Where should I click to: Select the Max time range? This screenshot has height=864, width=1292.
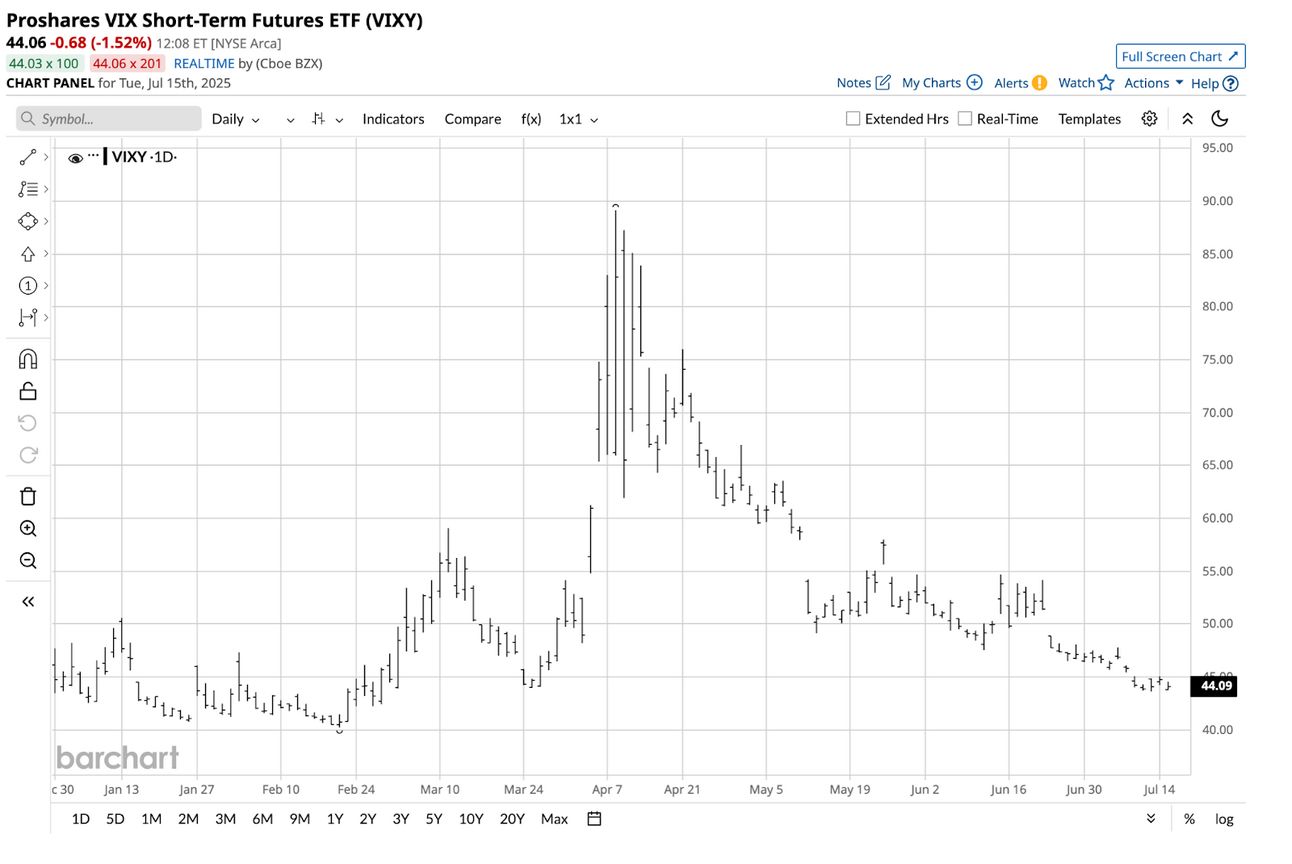point(554,819)
